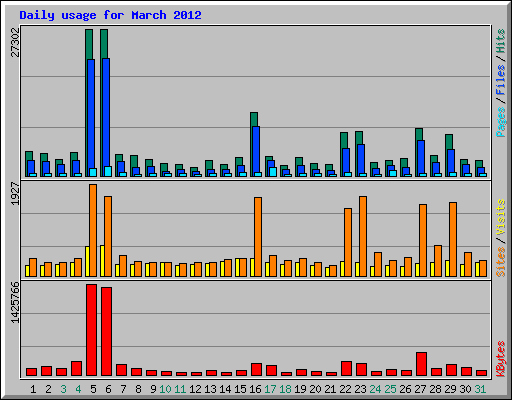The image size is (512, 400).
Task: Click day 22 on the x-axis
Action: (x=345, y=389)
